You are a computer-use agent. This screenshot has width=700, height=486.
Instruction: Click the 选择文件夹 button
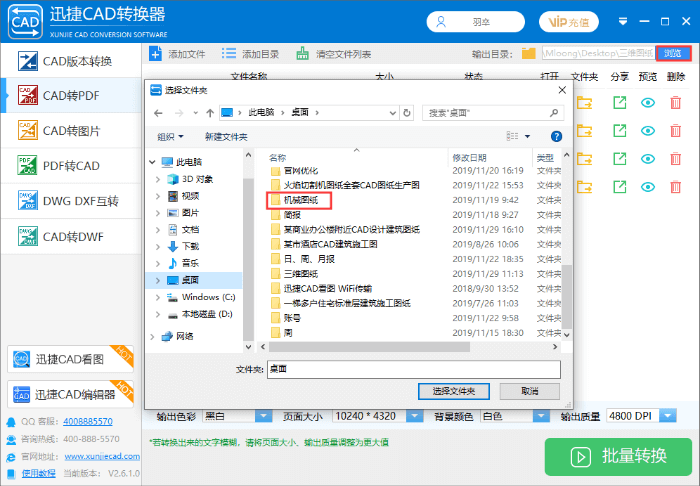tap(454, 391)
